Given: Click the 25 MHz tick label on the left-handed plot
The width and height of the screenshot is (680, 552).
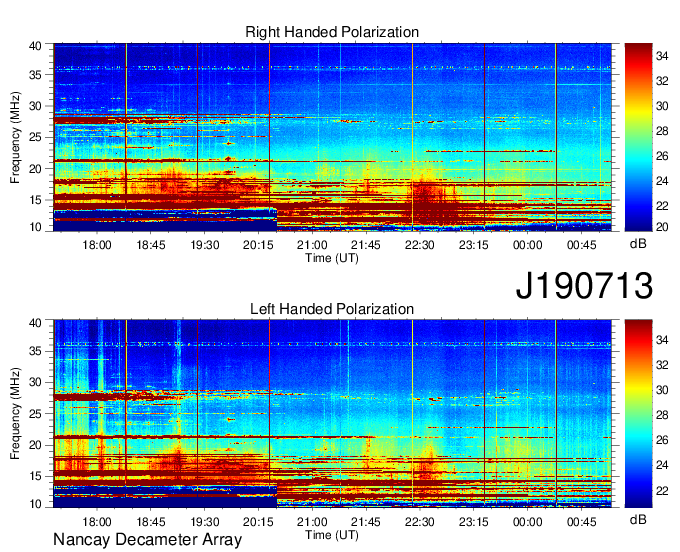Looking at the screenshot, I should click(35, 414).
